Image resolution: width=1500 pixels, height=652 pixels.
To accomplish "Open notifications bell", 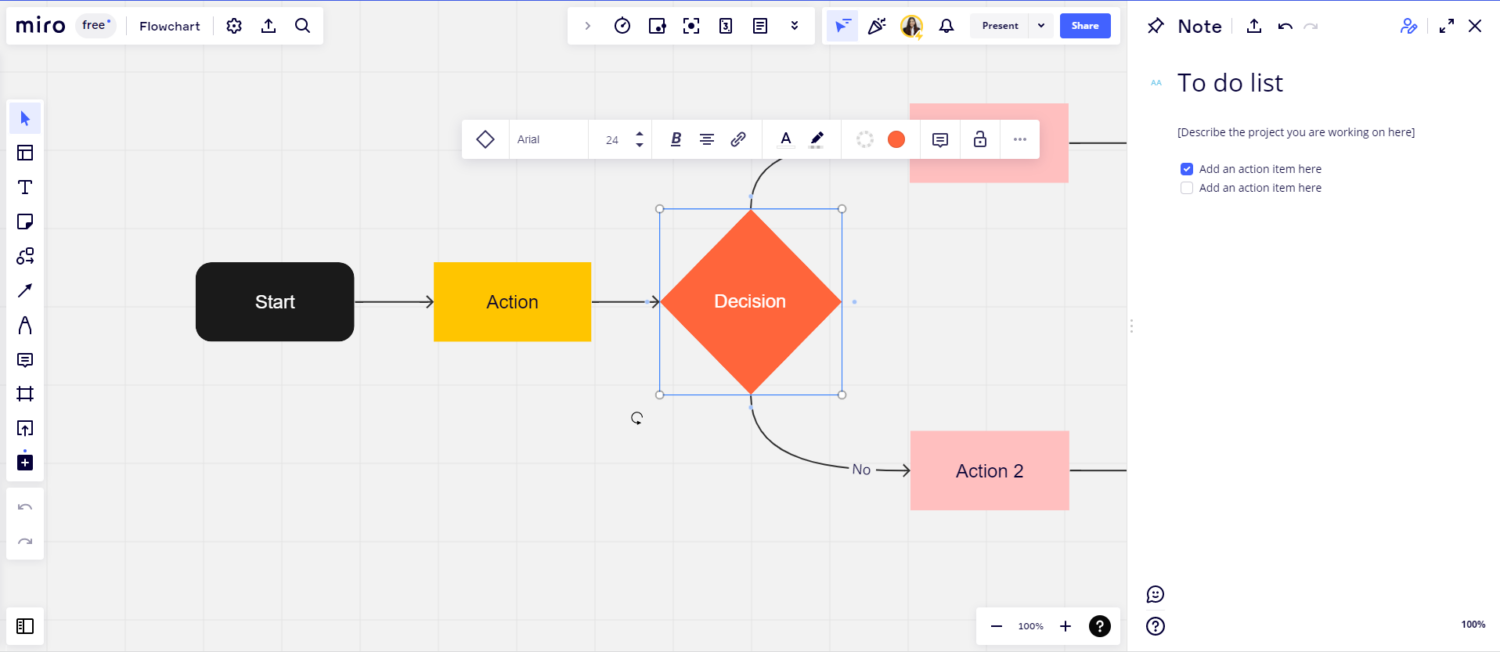I will pyautogui.click(x=946, y=26).
